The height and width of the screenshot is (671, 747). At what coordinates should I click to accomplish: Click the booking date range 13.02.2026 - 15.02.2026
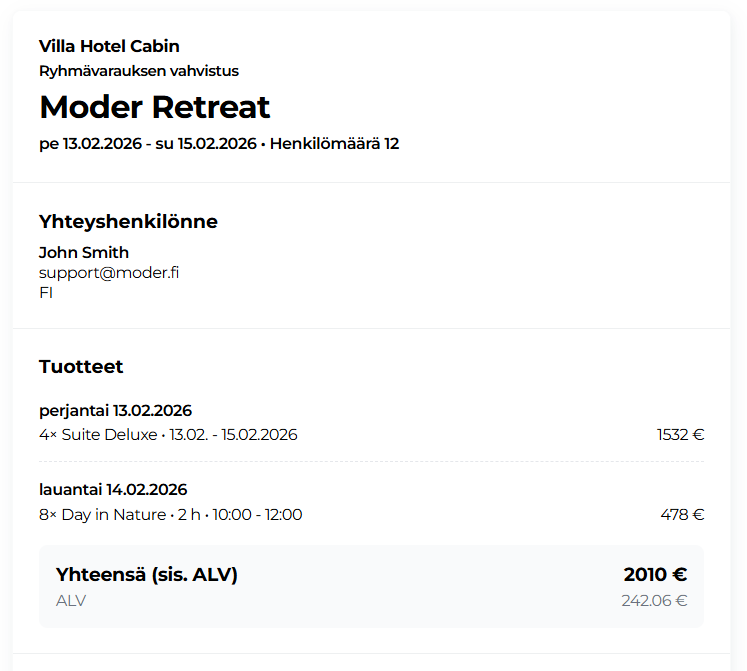click(x=148, y=143)
